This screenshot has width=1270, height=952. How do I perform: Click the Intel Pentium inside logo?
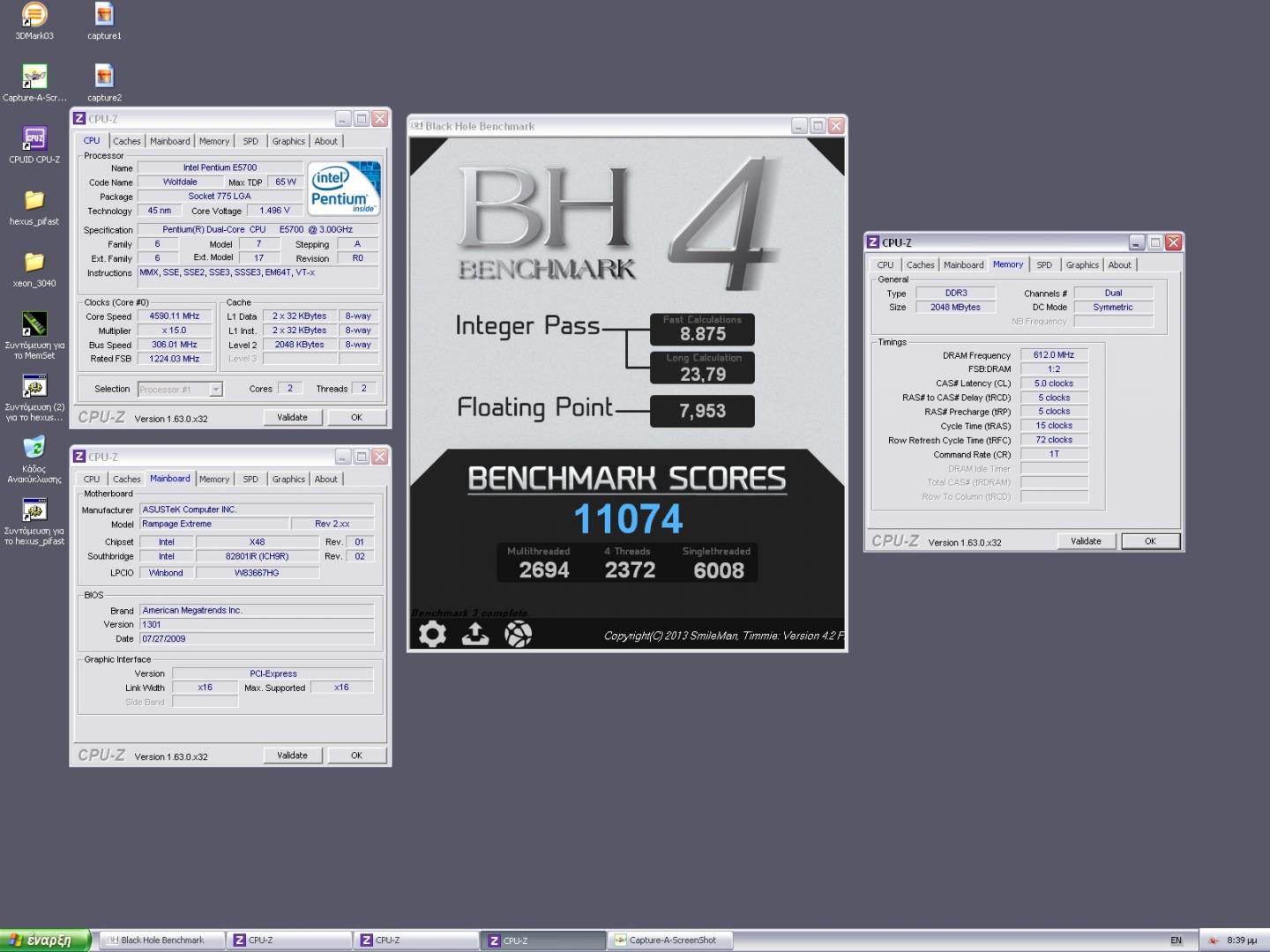click(x=345, y=189)
